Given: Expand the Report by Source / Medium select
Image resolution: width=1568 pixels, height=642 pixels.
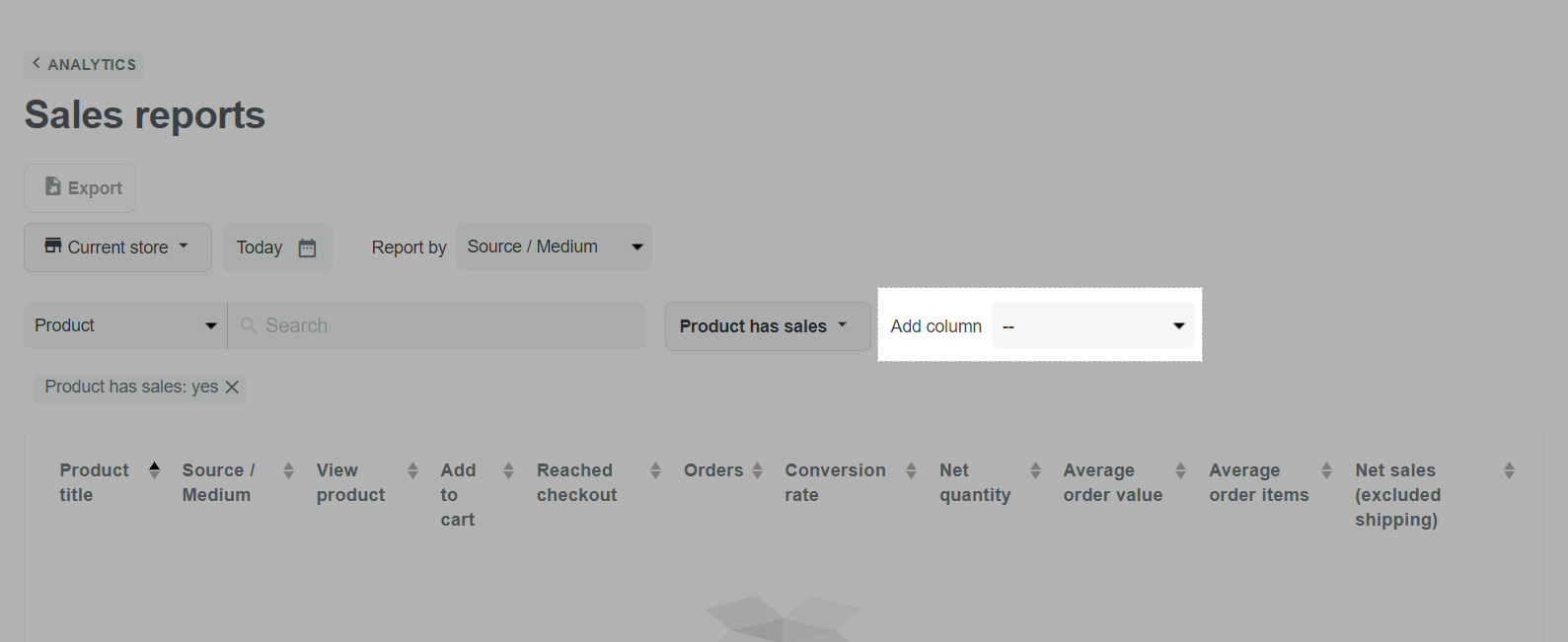Looking at the screenshot, I should tap(554, 248).
